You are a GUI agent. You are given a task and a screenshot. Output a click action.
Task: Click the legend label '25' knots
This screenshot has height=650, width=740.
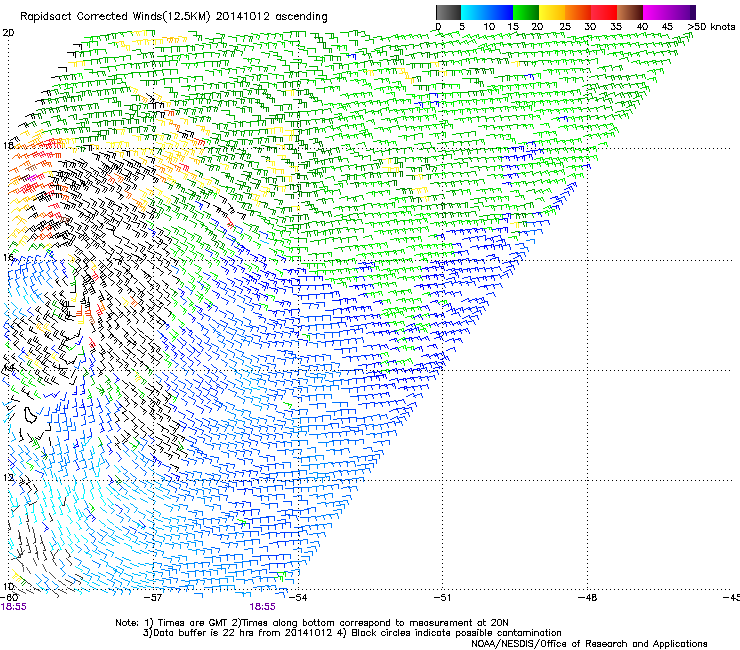click(564, 27)
